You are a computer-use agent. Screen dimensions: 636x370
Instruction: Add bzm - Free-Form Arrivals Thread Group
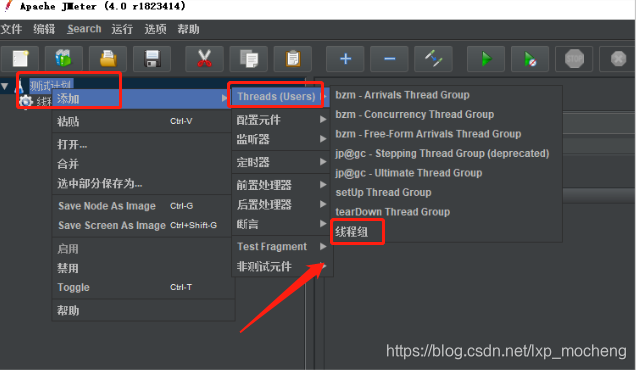pyautogui.click(x=446, y=134)
